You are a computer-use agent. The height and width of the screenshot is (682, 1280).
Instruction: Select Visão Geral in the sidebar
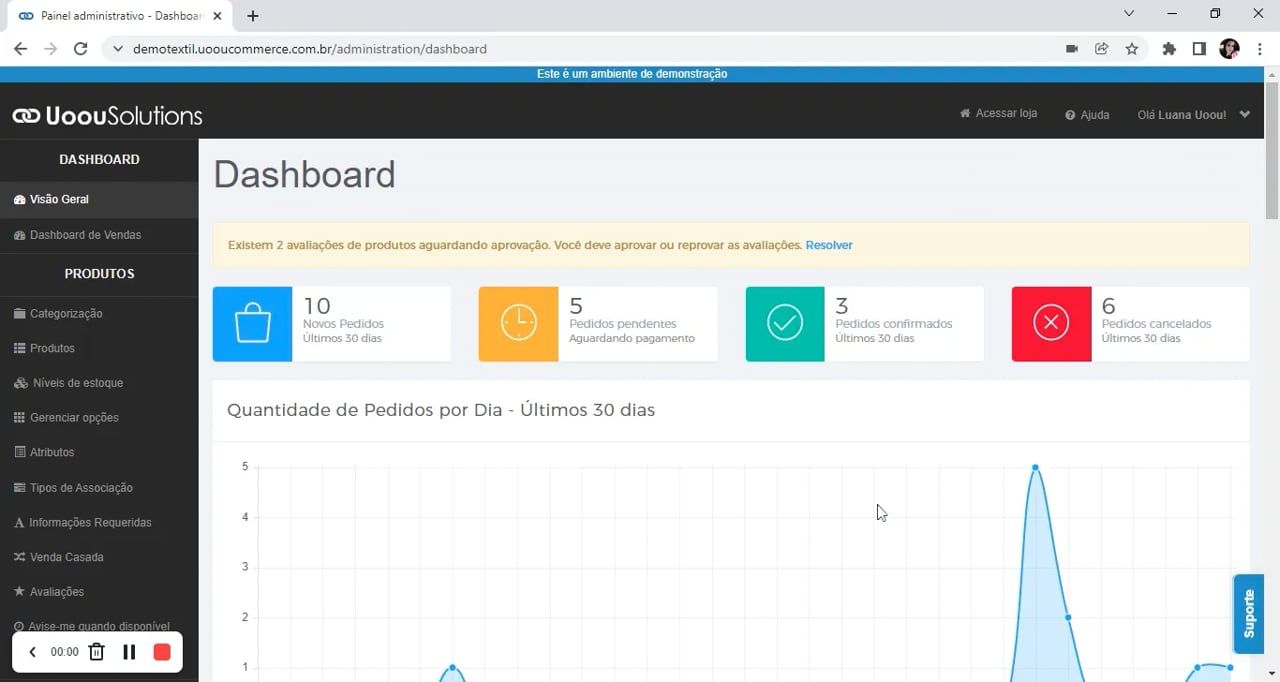pyautogui.click(x=60, y=199)
